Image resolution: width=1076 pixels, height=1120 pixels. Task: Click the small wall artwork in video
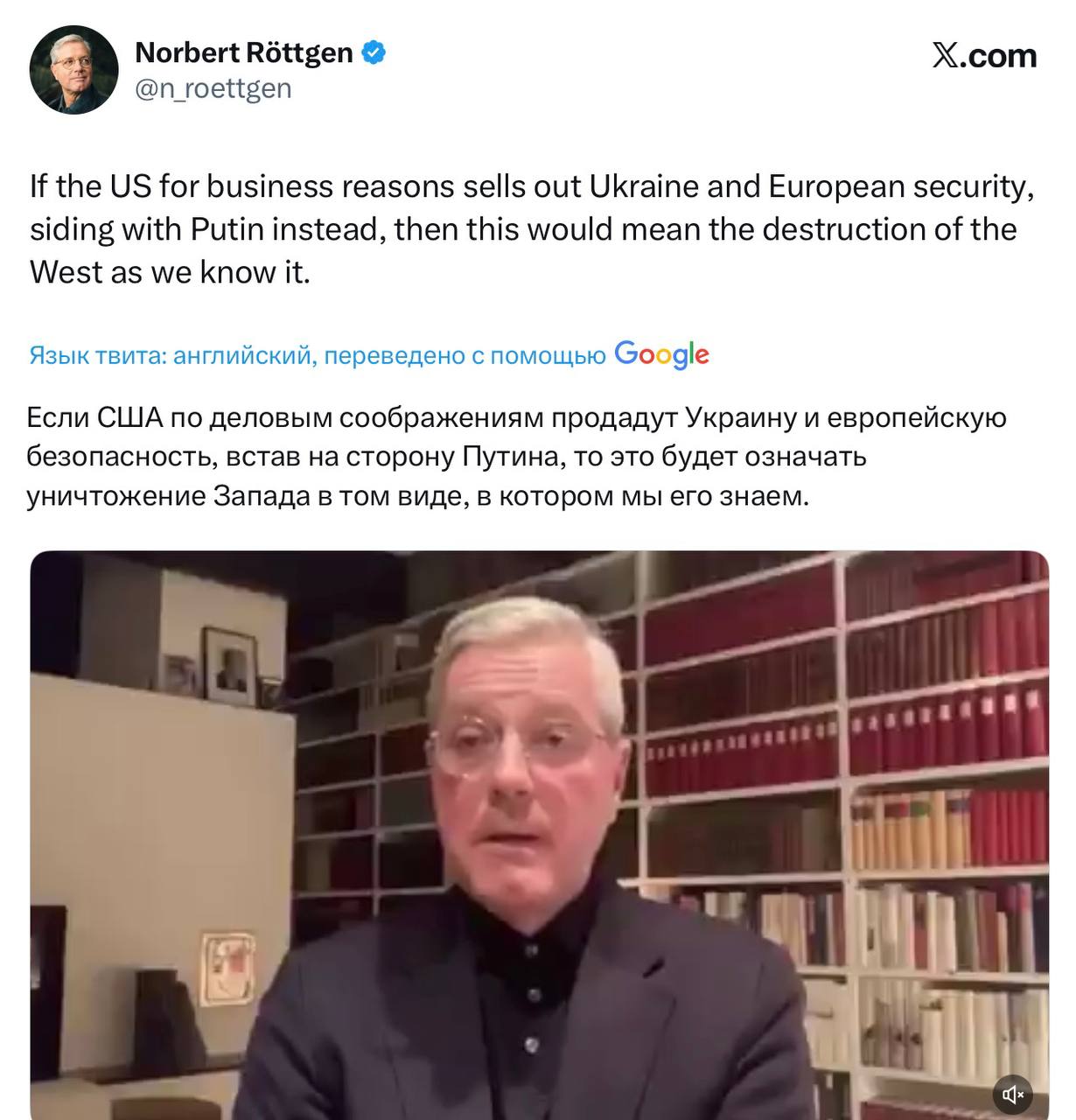pos(228,967)
